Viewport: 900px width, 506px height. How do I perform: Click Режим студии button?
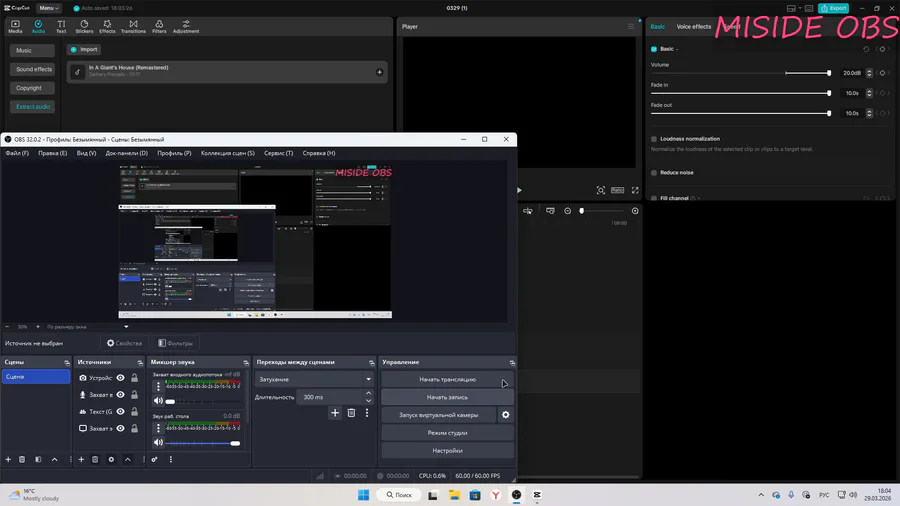(x=447, y=433)
